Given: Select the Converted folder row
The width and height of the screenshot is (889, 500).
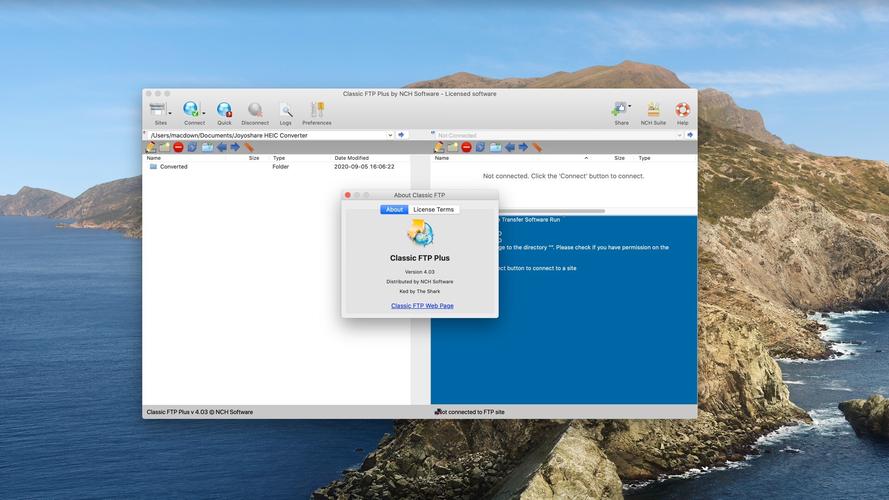Looking at the screenshot, I should [277, 167].
